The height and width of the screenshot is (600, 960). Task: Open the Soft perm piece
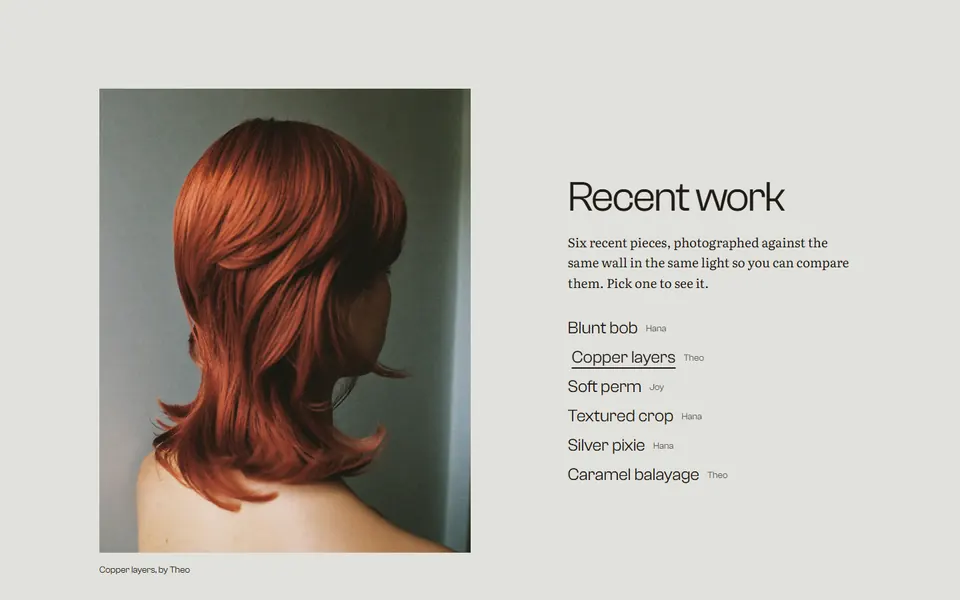pyautogui.click(x=604, y=387)
